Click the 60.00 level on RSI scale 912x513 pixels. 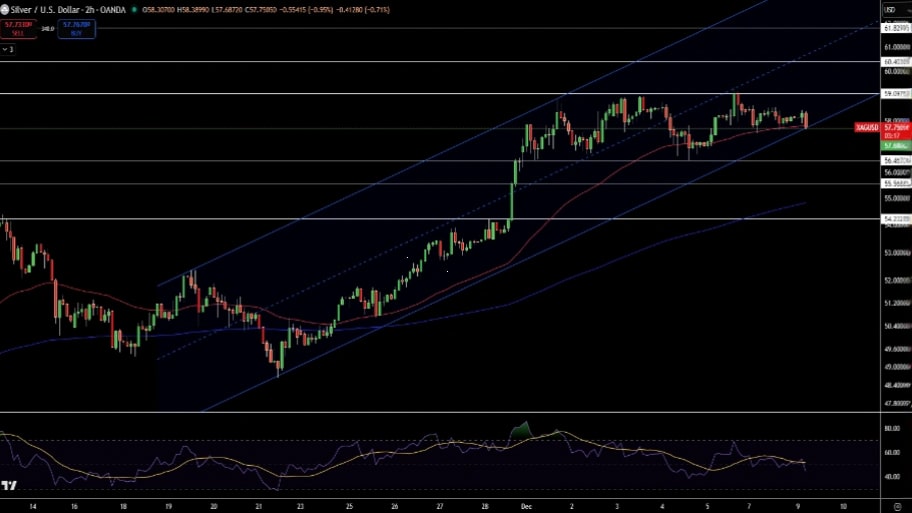pyautogui.click(x=890, y=452)
